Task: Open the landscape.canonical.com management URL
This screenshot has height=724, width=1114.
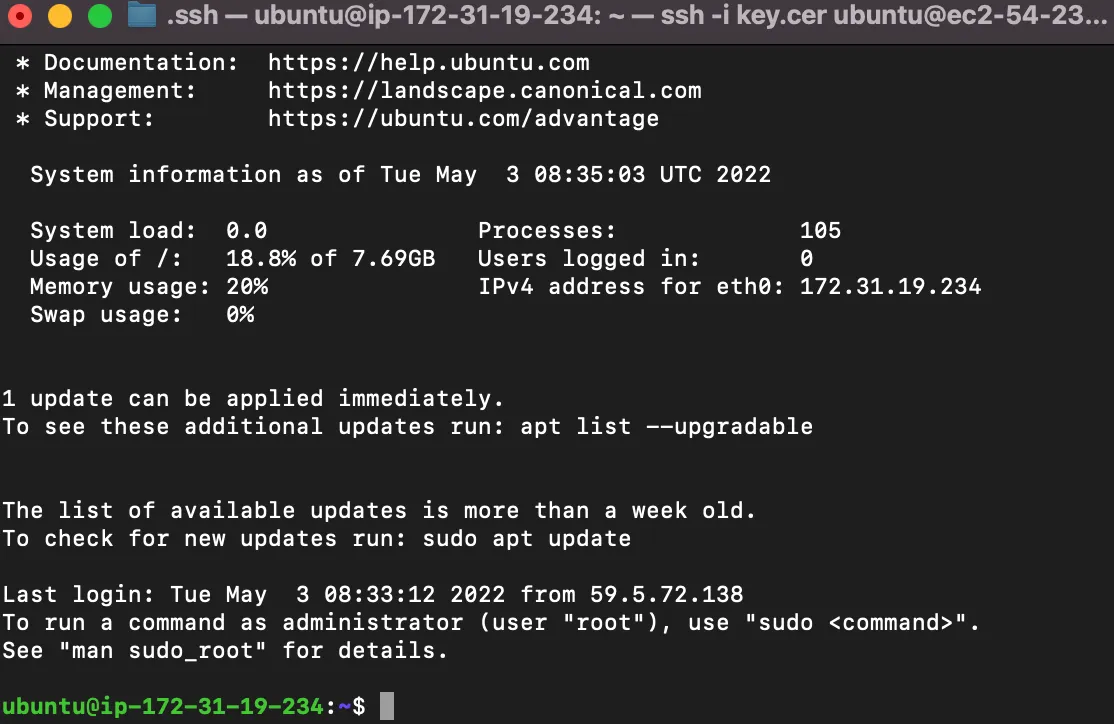Action: (485, 91)
